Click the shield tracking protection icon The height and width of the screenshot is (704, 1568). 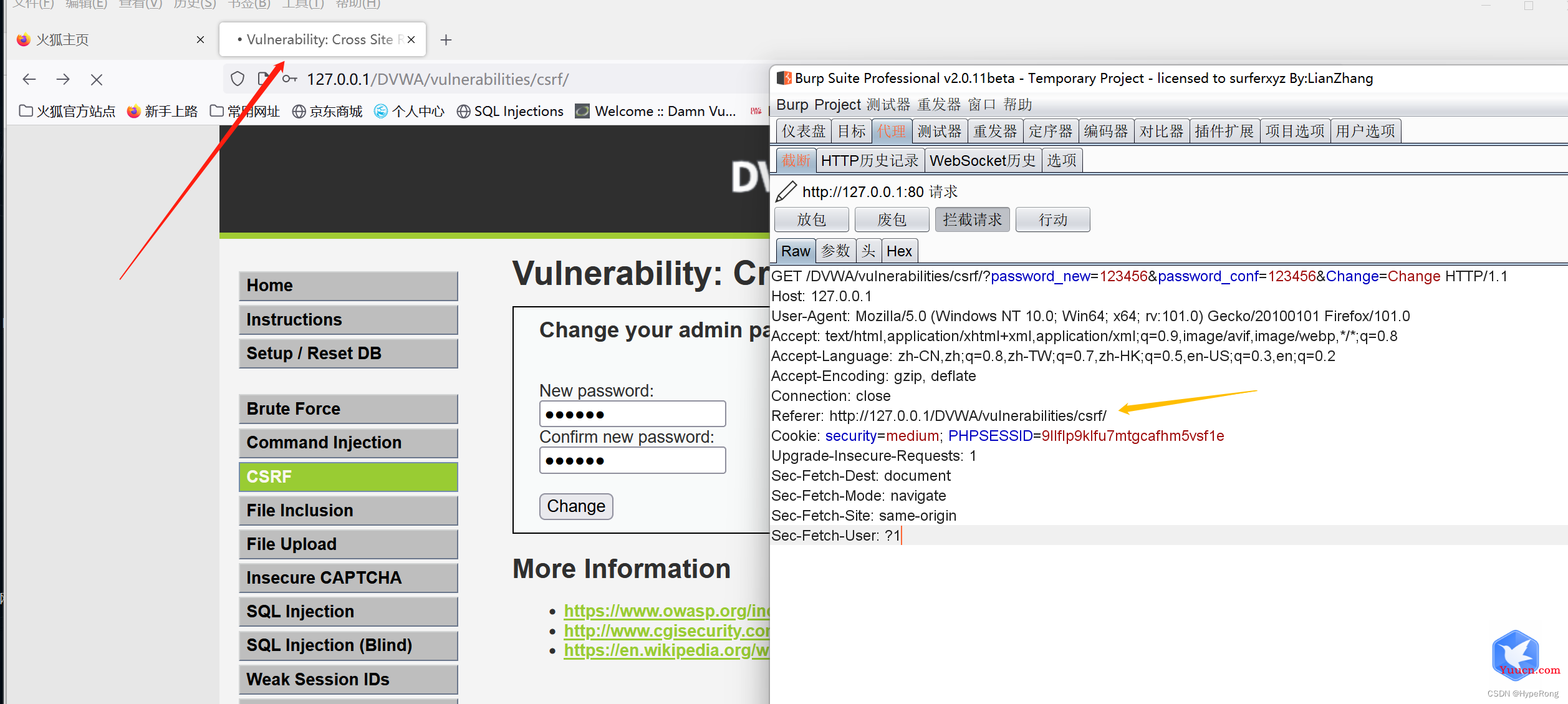click(238, 79)
